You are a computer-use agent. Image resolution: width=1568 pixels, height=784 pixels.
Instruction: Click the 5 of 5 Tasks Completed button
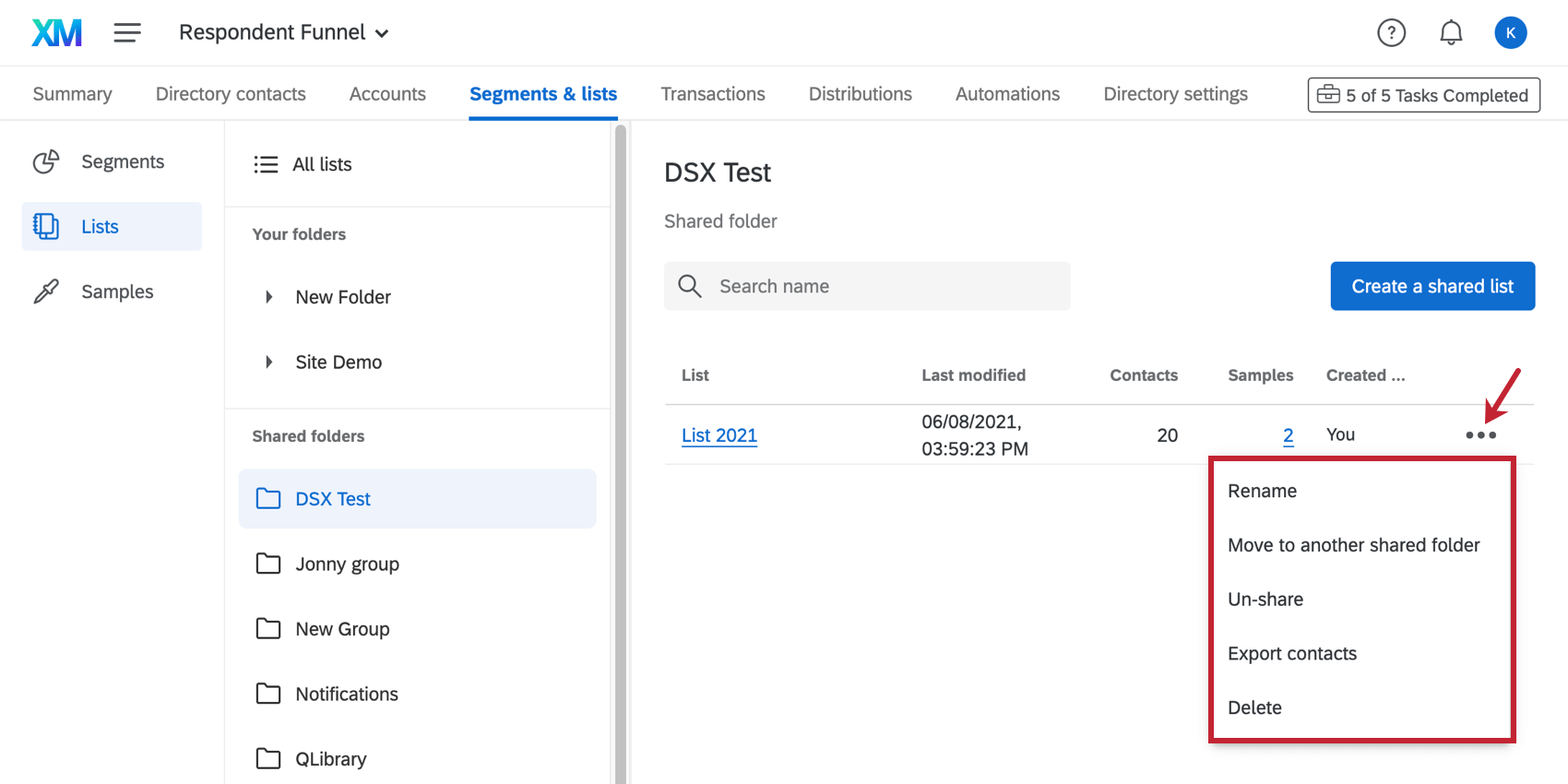pyautogui.click(x=1423, y=95)
